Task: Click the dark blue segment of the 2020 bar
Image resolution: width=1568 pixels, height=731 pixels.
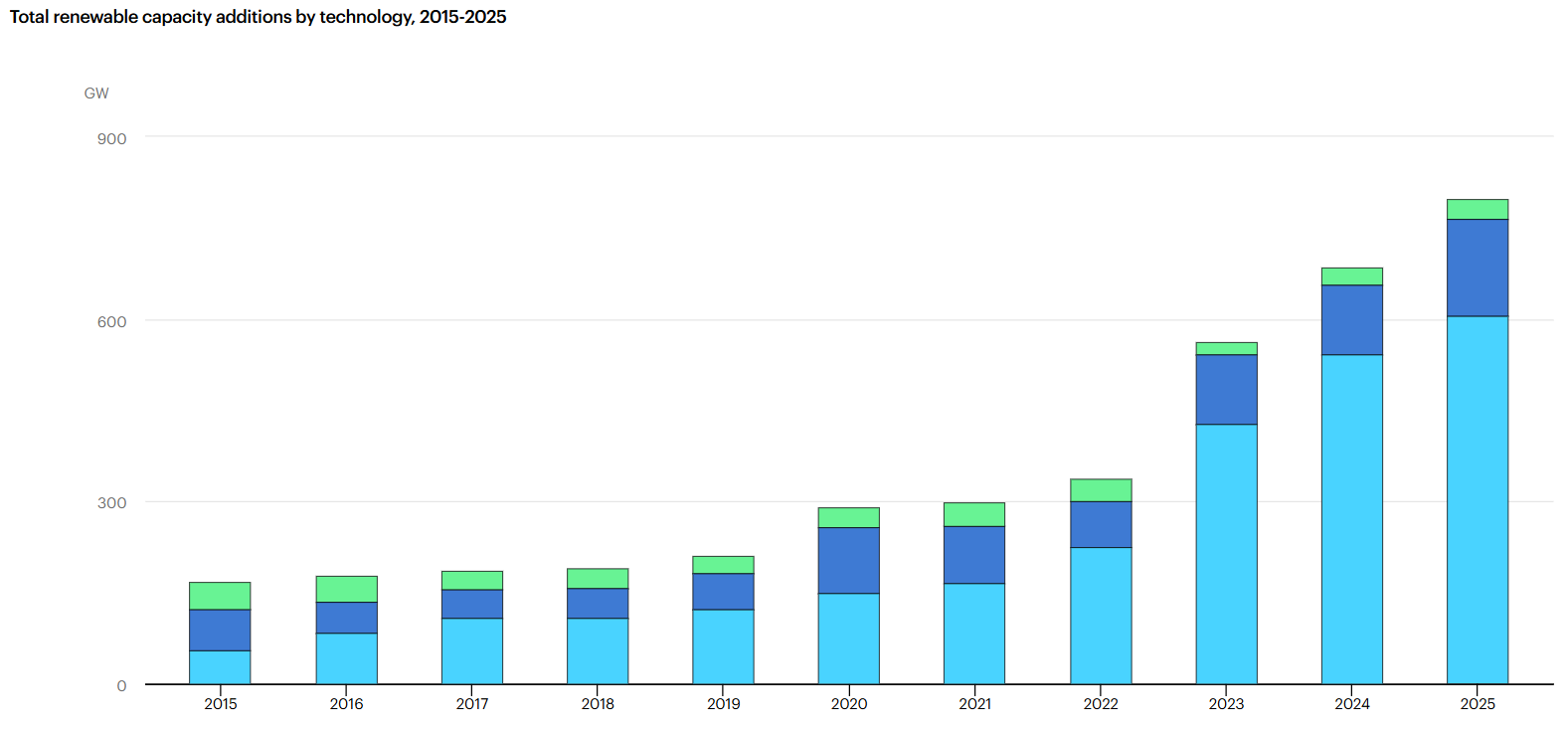Action: point(848,560)
